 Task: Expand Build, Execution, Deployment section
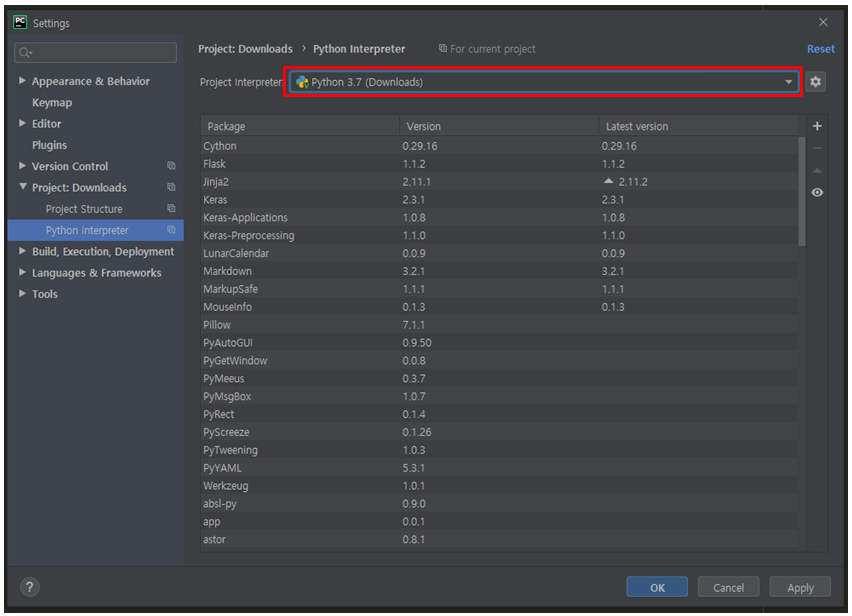(x=22, y=251)
